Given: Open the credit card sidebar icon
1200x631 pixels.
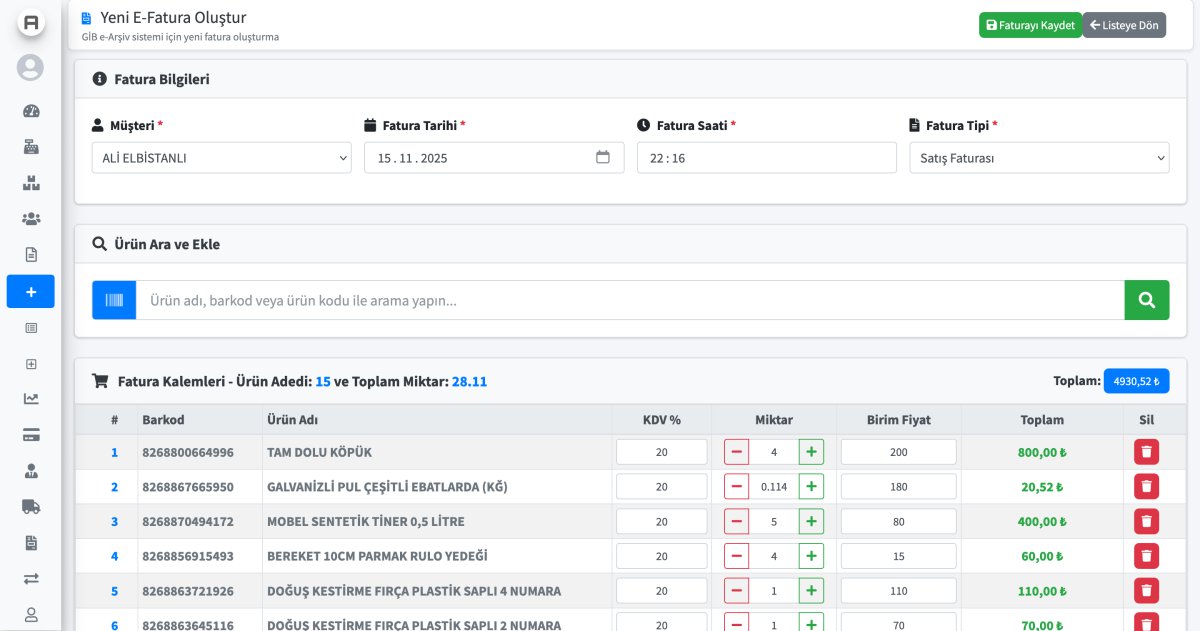Looking at the screenshot, I should (31, 435).
